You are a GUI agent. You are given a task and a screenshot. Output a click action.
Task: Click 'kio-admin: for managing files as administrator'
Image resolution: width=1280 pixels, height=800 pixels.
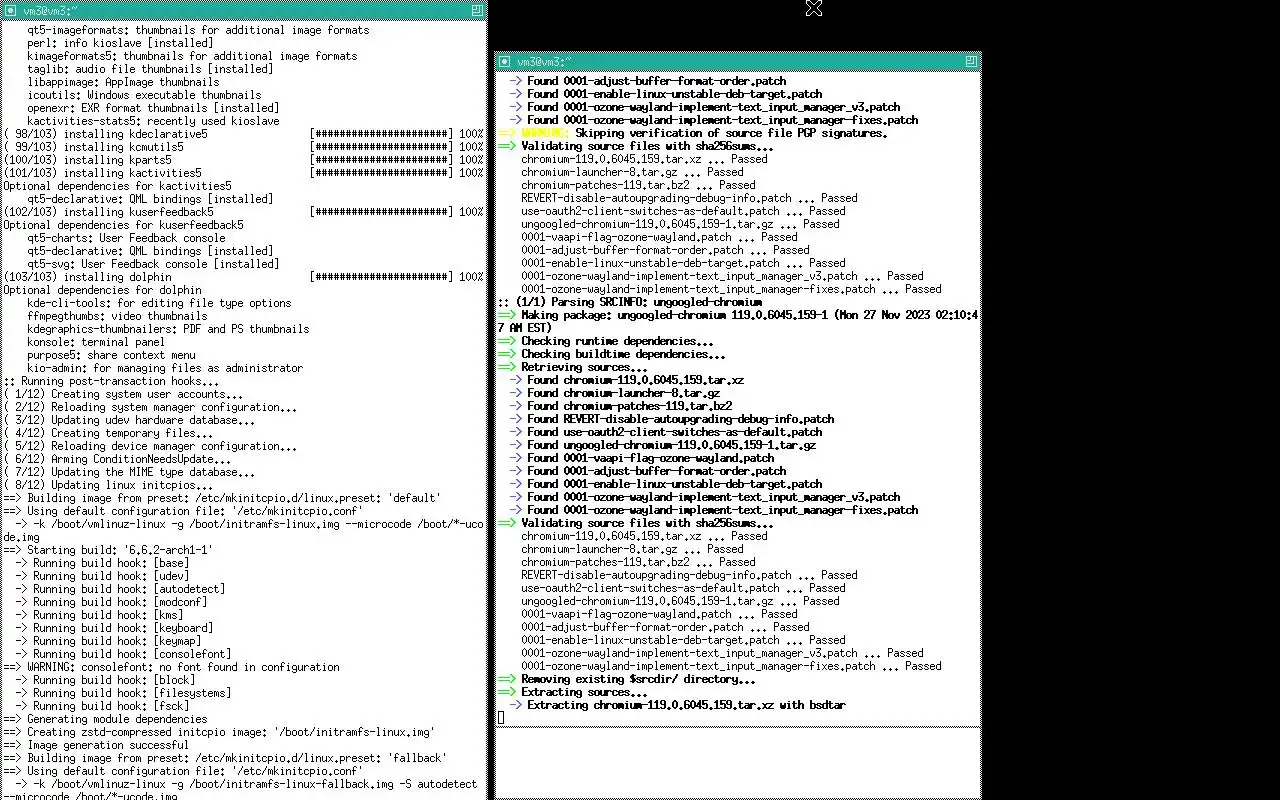(165, 368)
